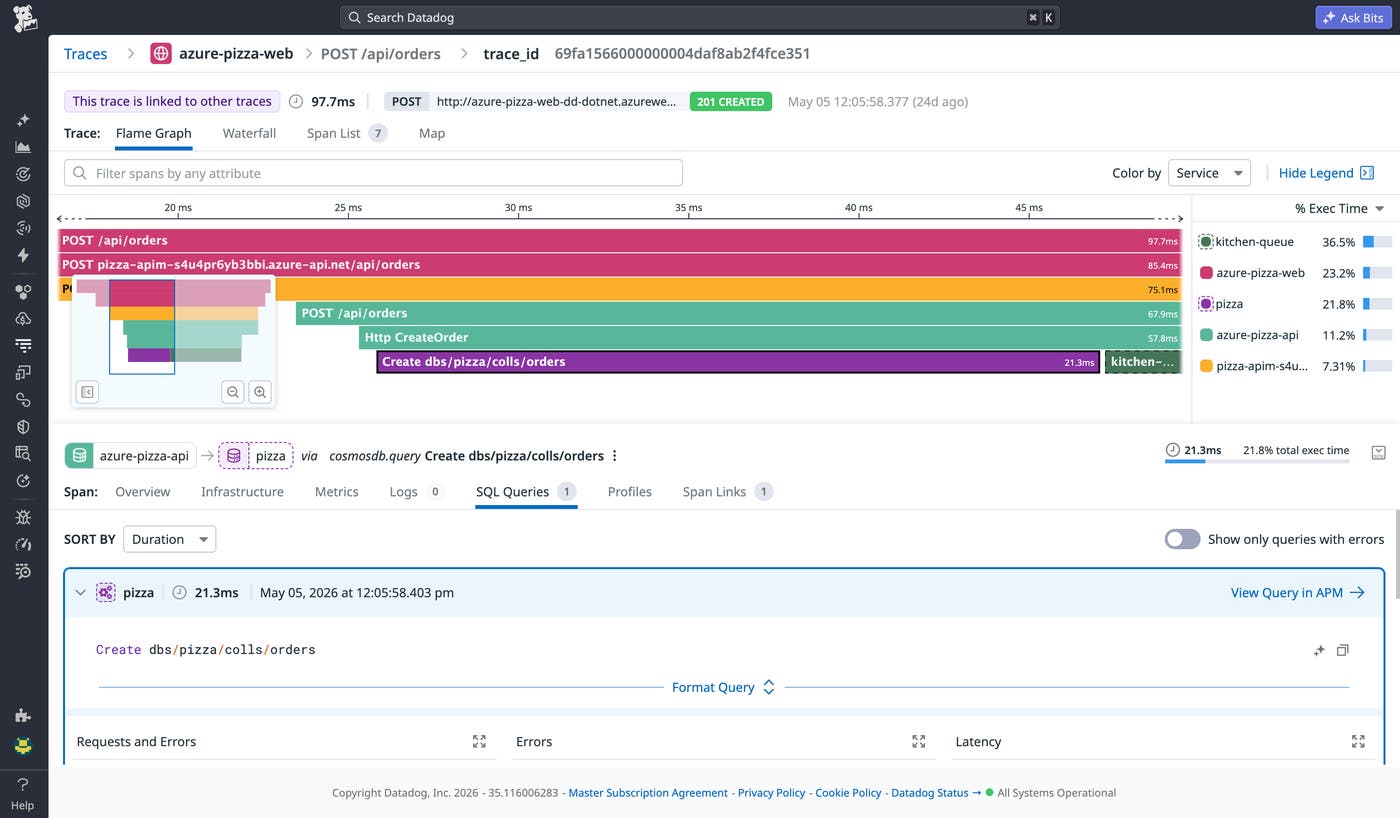Focus the Filter spans by any attribute field
This screenshot has height=818, width=1400.
373,173
